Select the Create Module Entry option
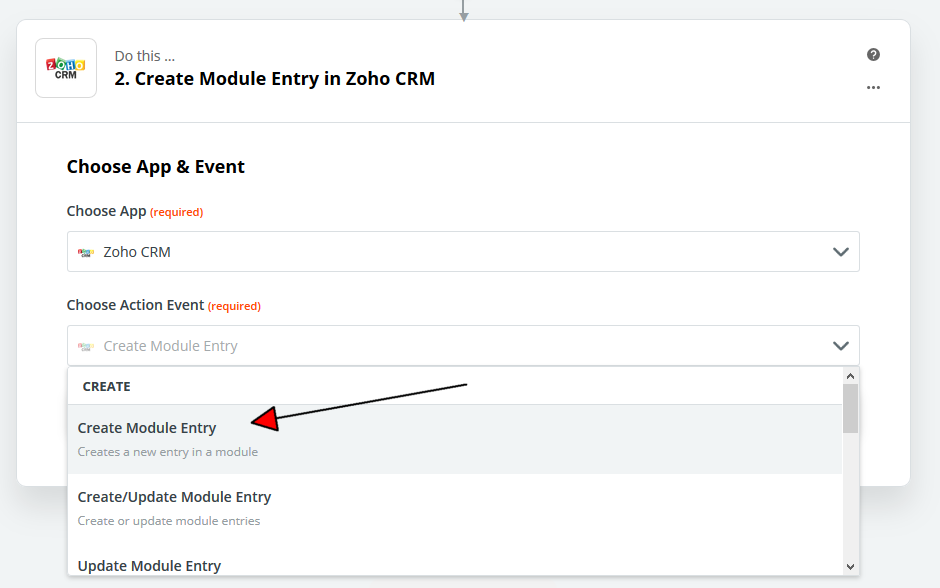The width and height of the screenshot is (940, 588). pyautogui.click(x=147, y=428)
